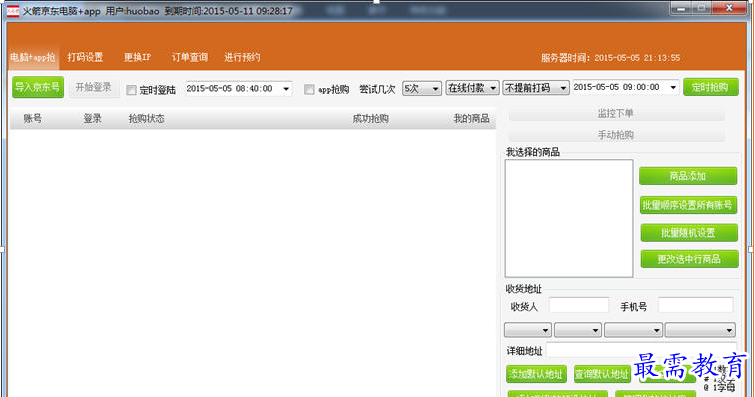
Task: Click the 定时抢购 button
Action: pos(710,87)
